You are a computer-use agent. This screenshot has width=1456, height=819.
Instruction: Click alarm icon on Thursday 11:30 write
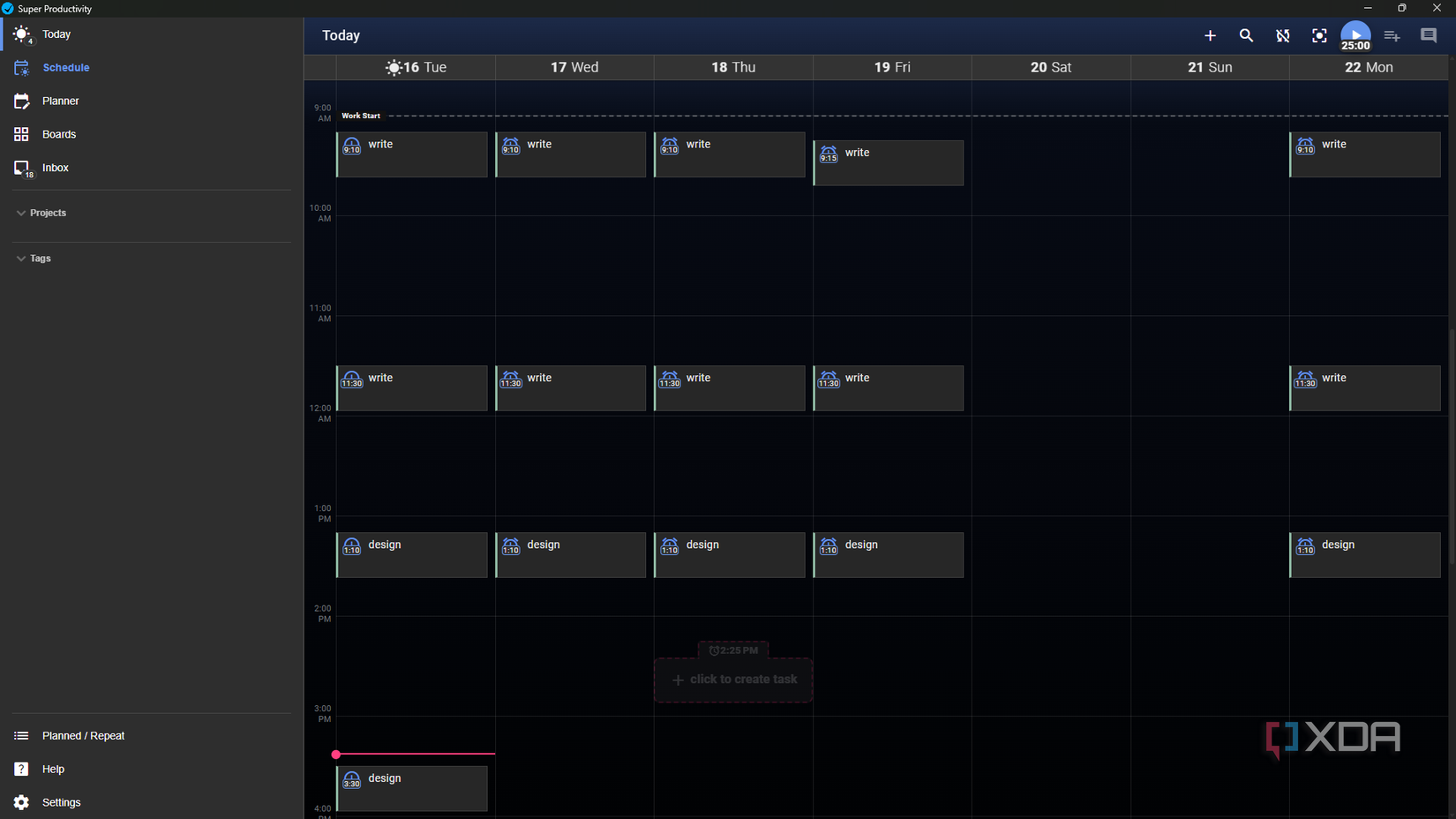[x=670, y=379]
